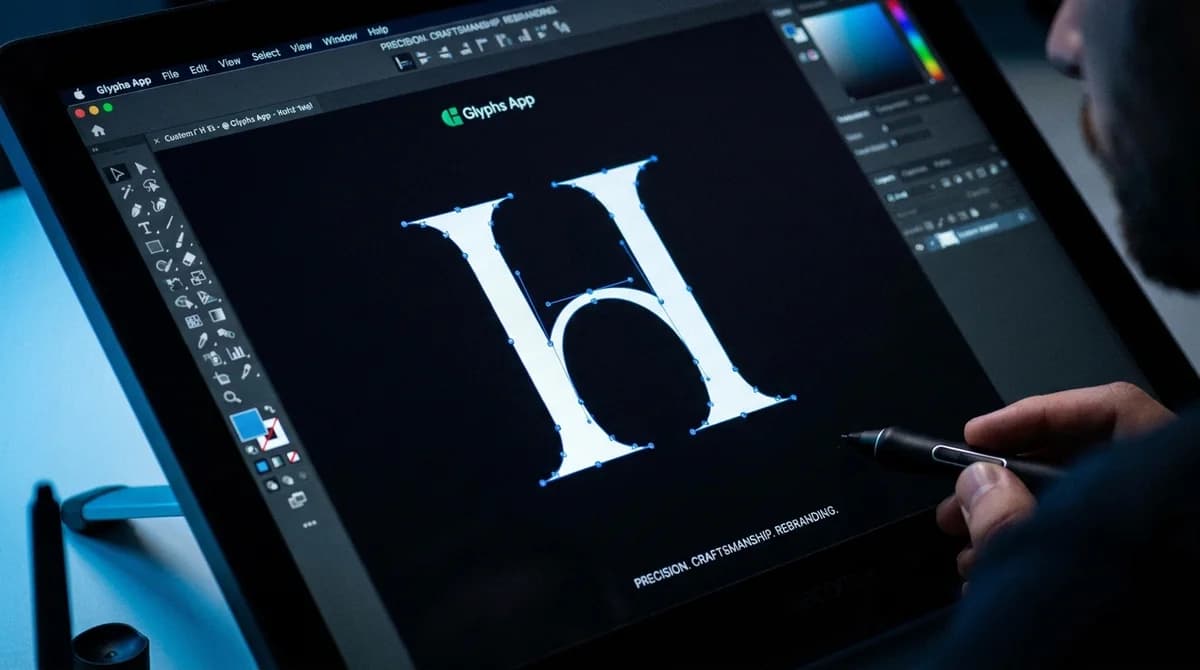1200x670 pixels.
Task: Select the Curvature pen tool
Action: point(158,205)
